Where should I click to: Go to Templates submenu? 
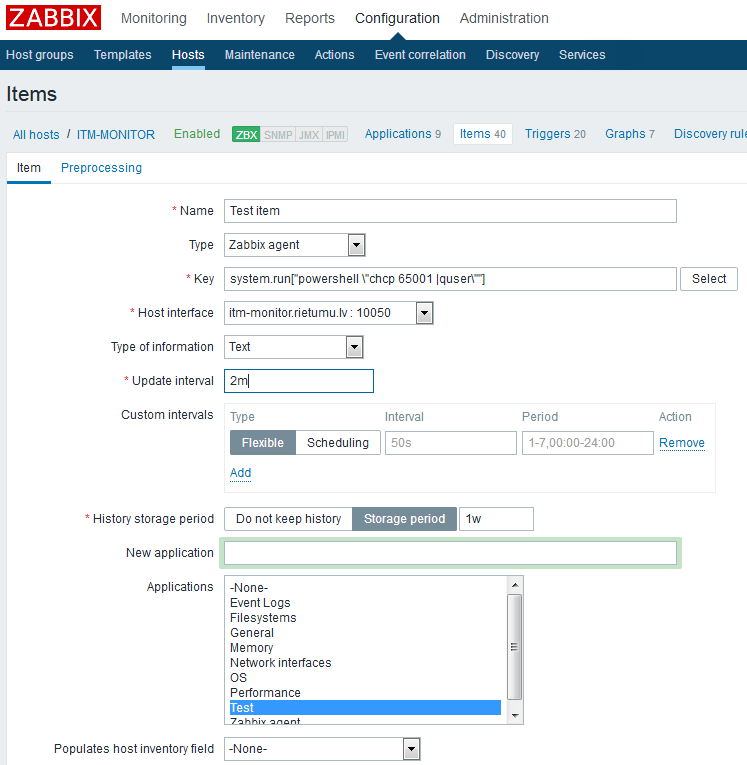tap(122, 55)
